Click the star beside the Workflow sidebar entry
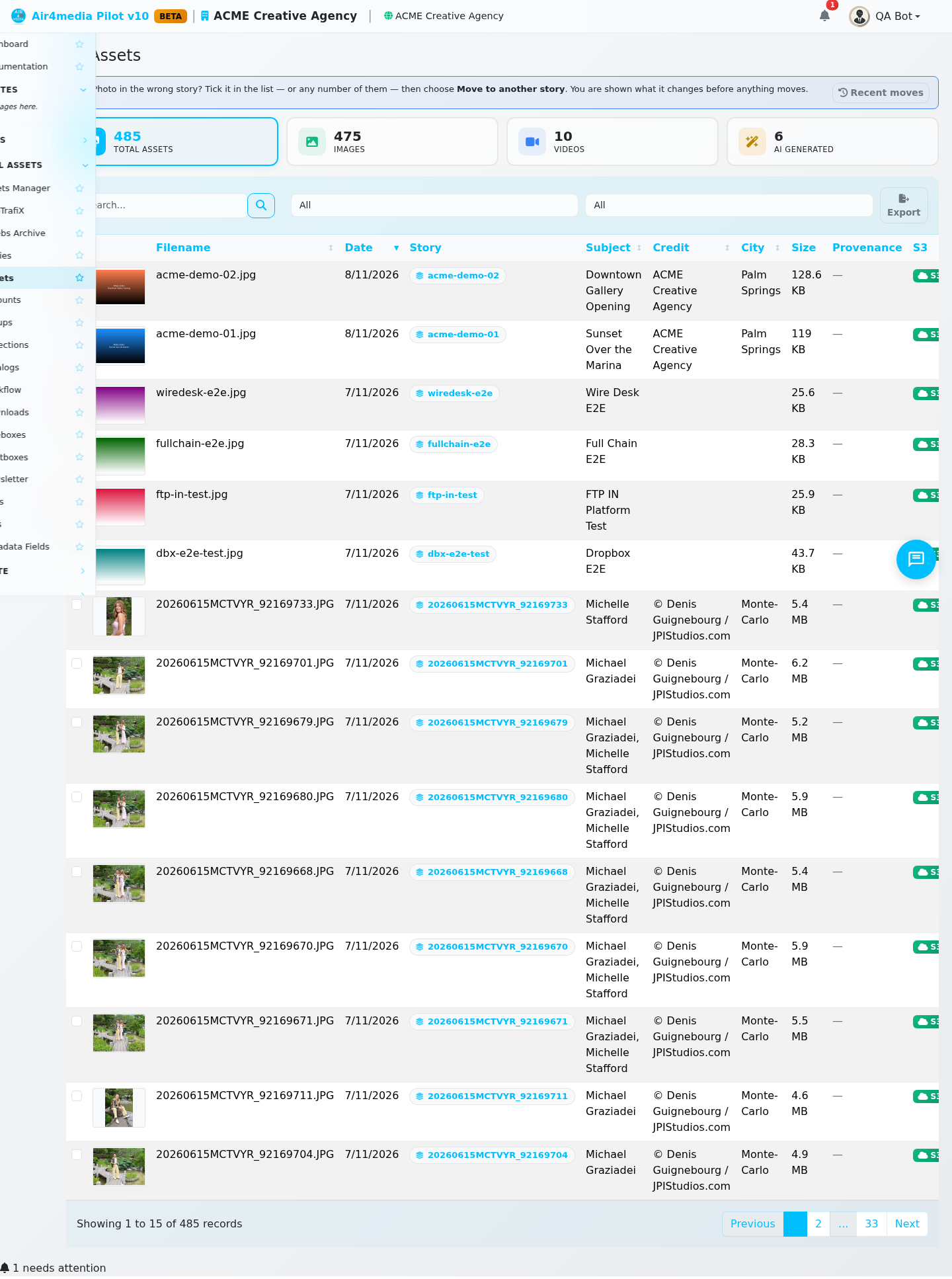Image resolution: width=952 pixels, height=1279 pixels. point(80,390)
